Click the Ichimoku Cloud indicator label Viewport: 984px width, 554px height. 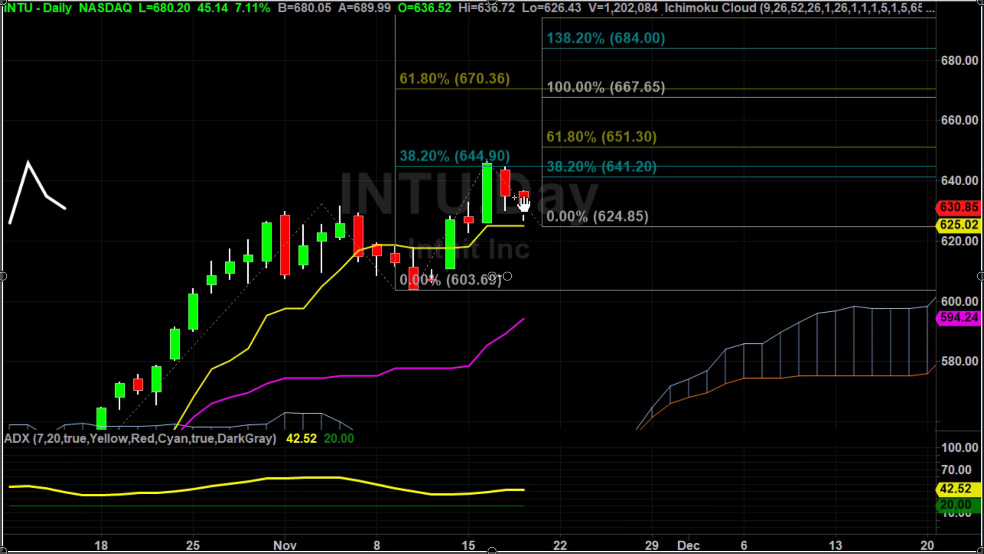point(800,8)
